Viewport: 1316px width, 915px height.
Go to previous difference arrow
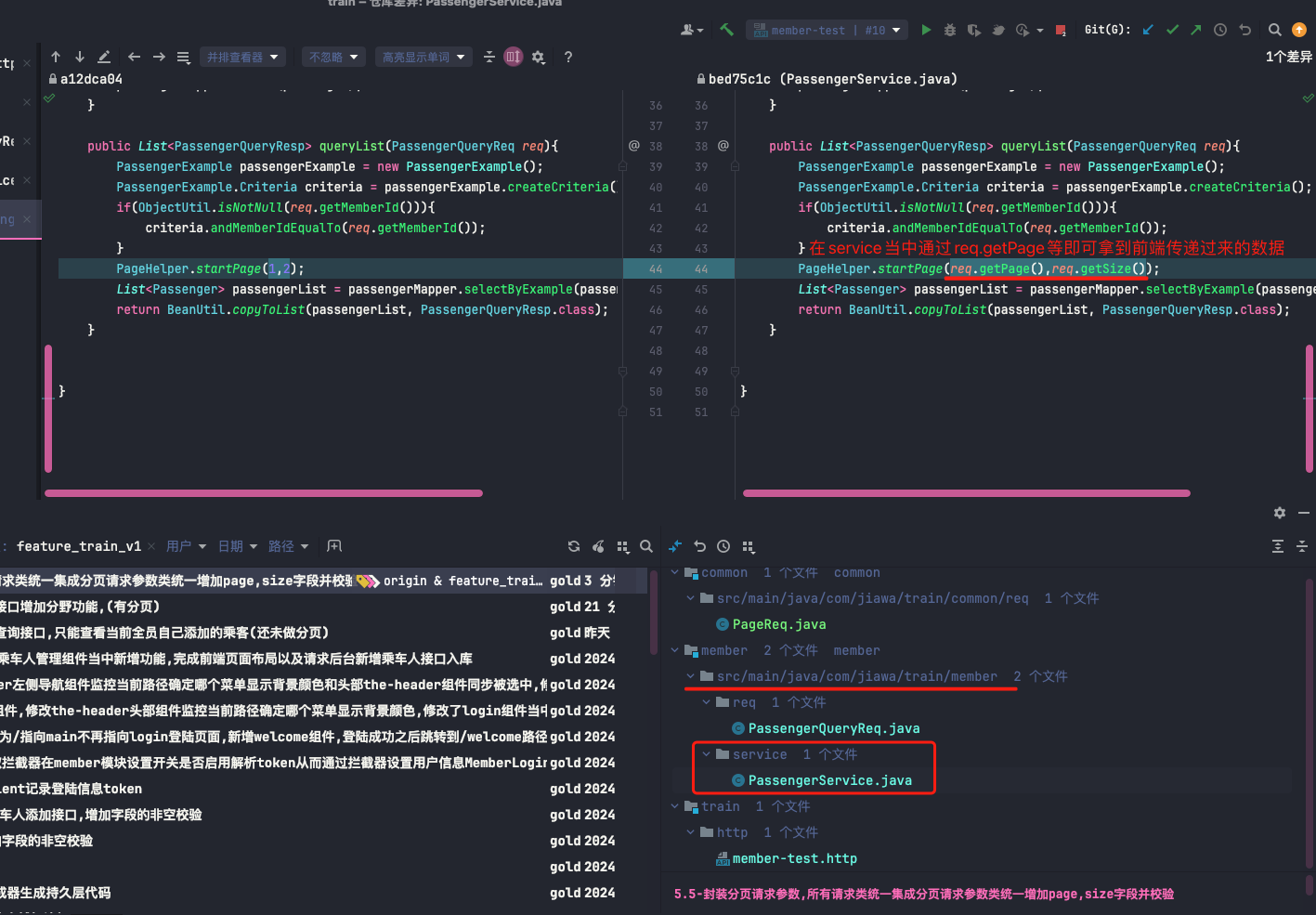pos(56,57)
